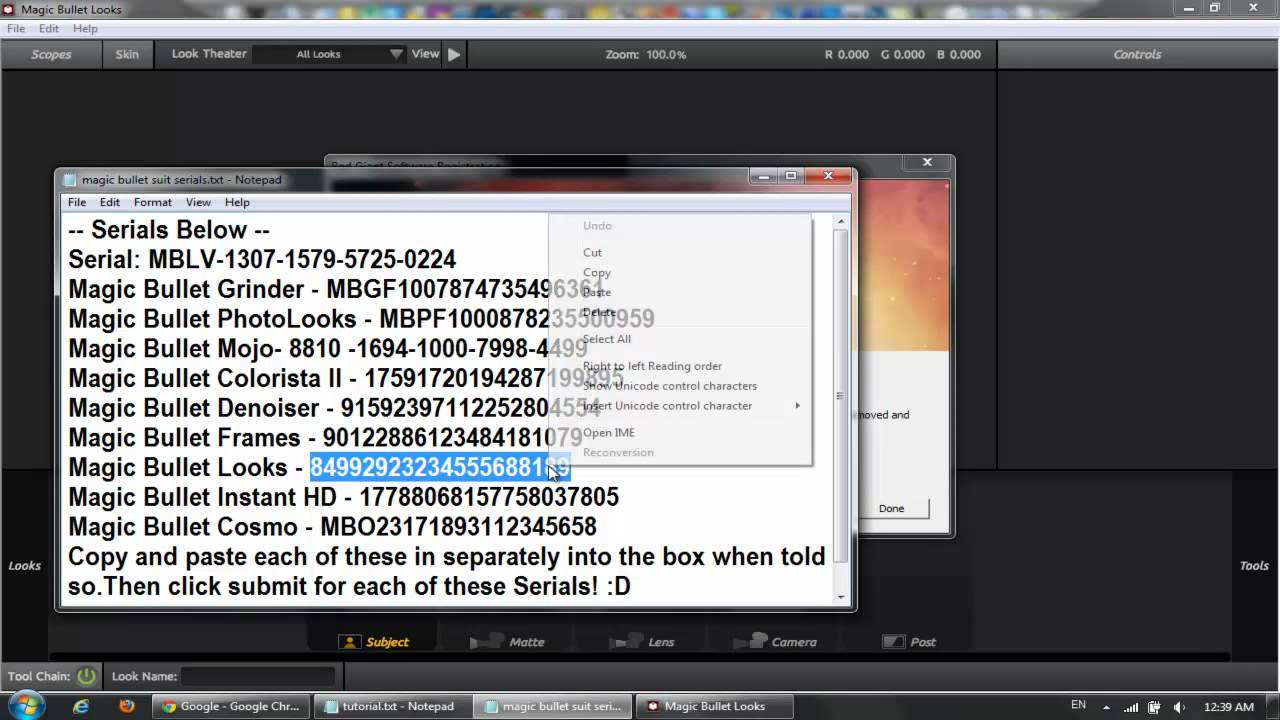Toggle the Tool Chain power button

point(87,676)
